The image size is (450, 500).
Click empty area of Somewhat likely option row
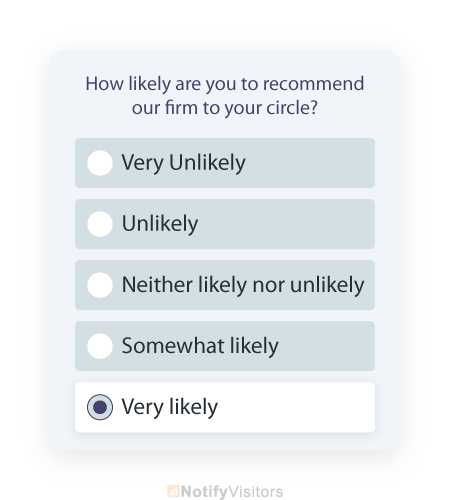click(x=327, y=346)
